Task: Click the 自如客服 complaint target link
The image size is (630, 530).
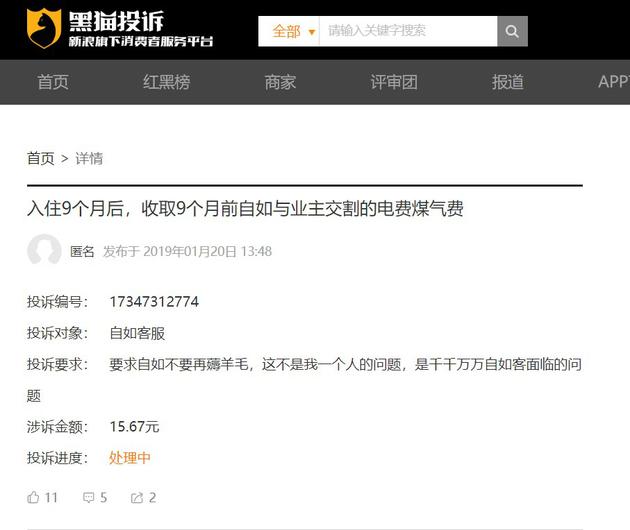Action: [137, 333]
